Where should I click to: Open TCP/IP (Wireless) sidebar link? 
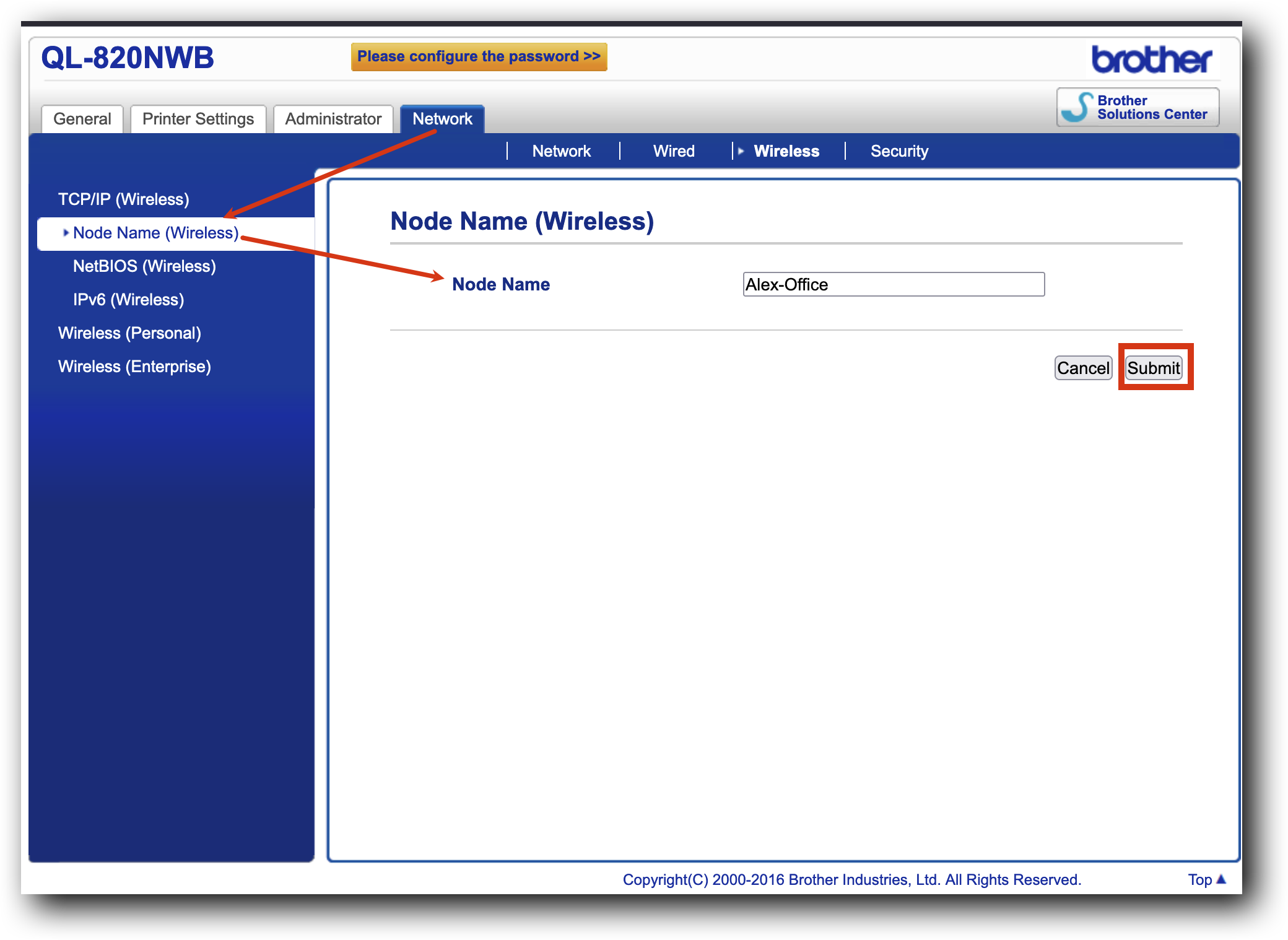[x=124, y=199]
